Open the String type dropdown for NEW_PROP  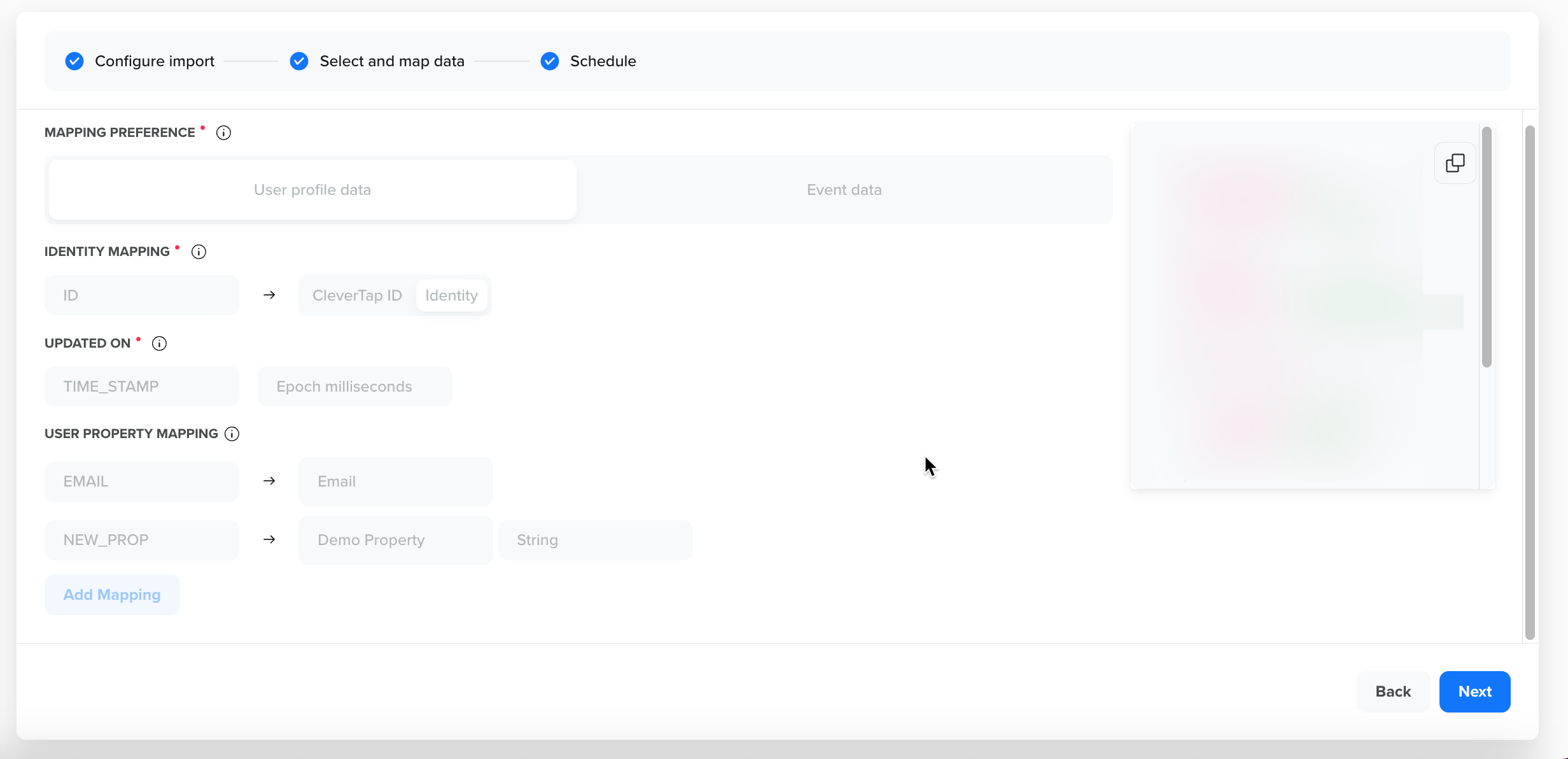point(595,539)
